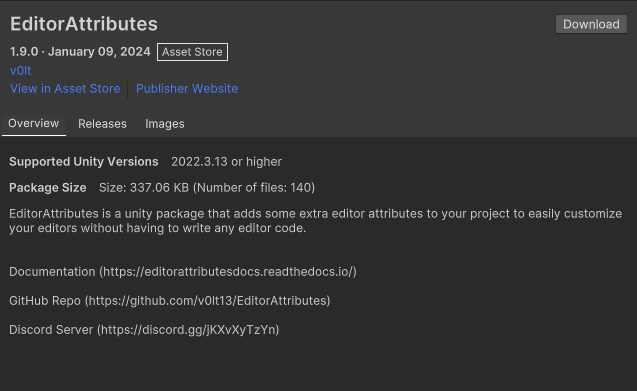Image resolution: width=637 pixels, height=391 pixels.
Task: Click the Package Size label
Action: pos(48,188)
